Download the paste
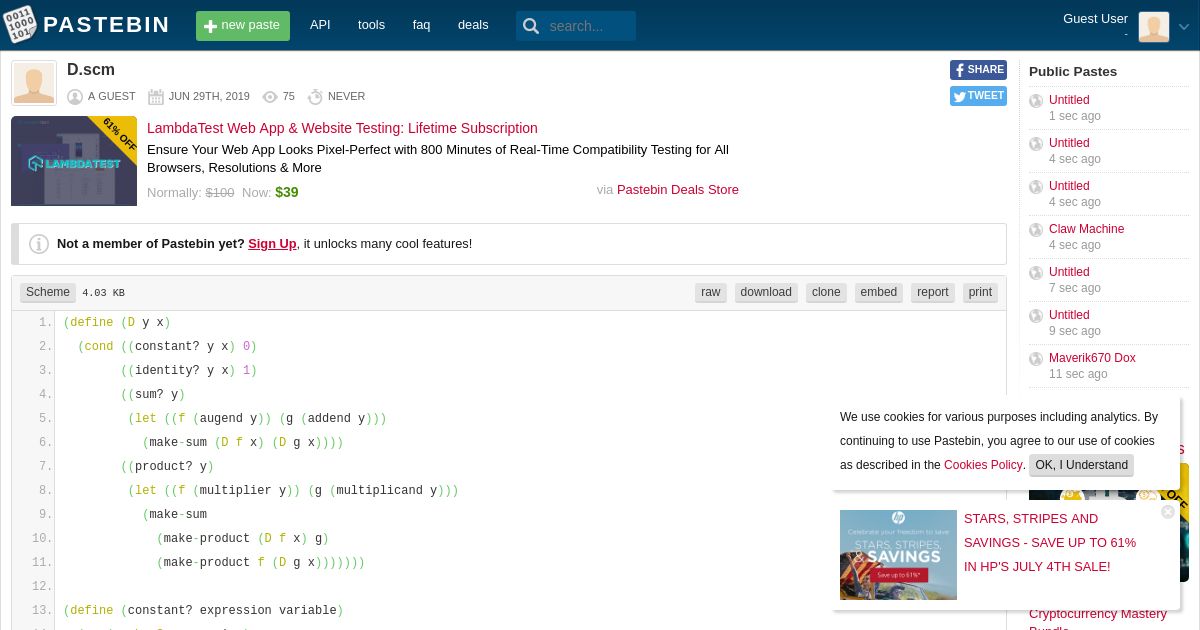The height and width of the screenshot is (630, 1200). [766, 292]
